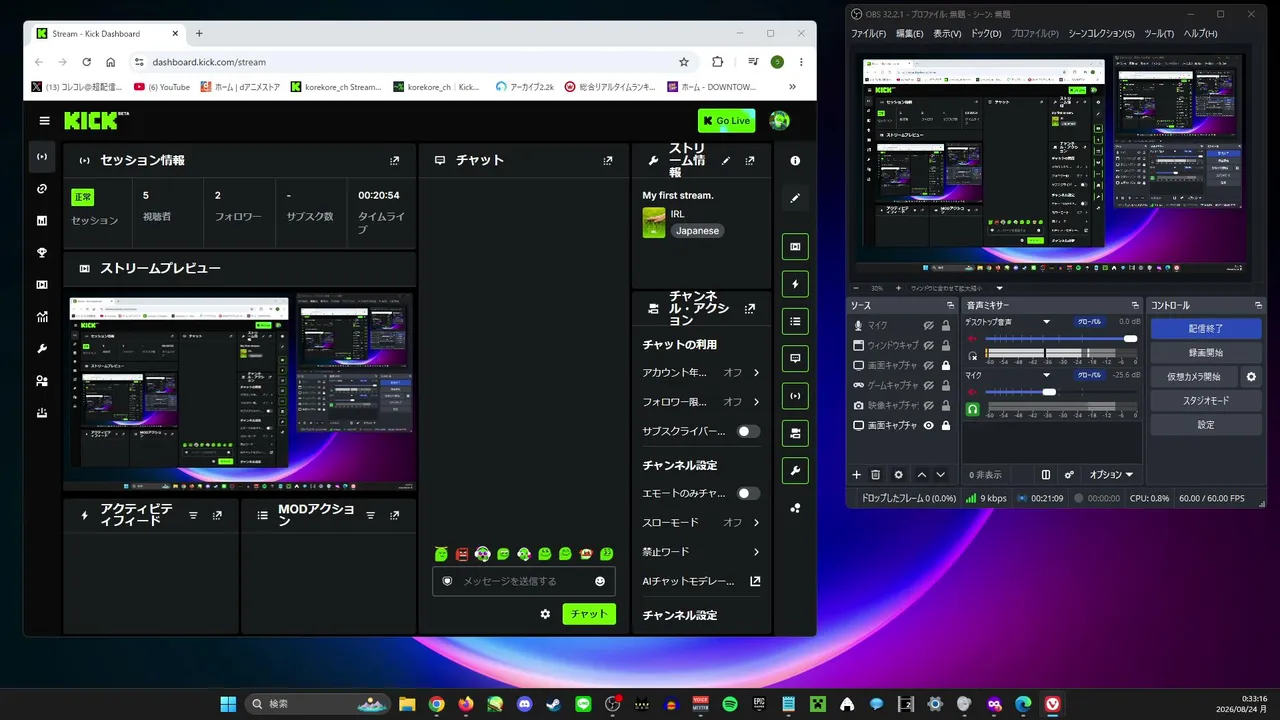Start recording with 録画開始 in OBS
The width and height of the screenshot is (1280, 720).
pyautogui.click(x=1206, y=353)
